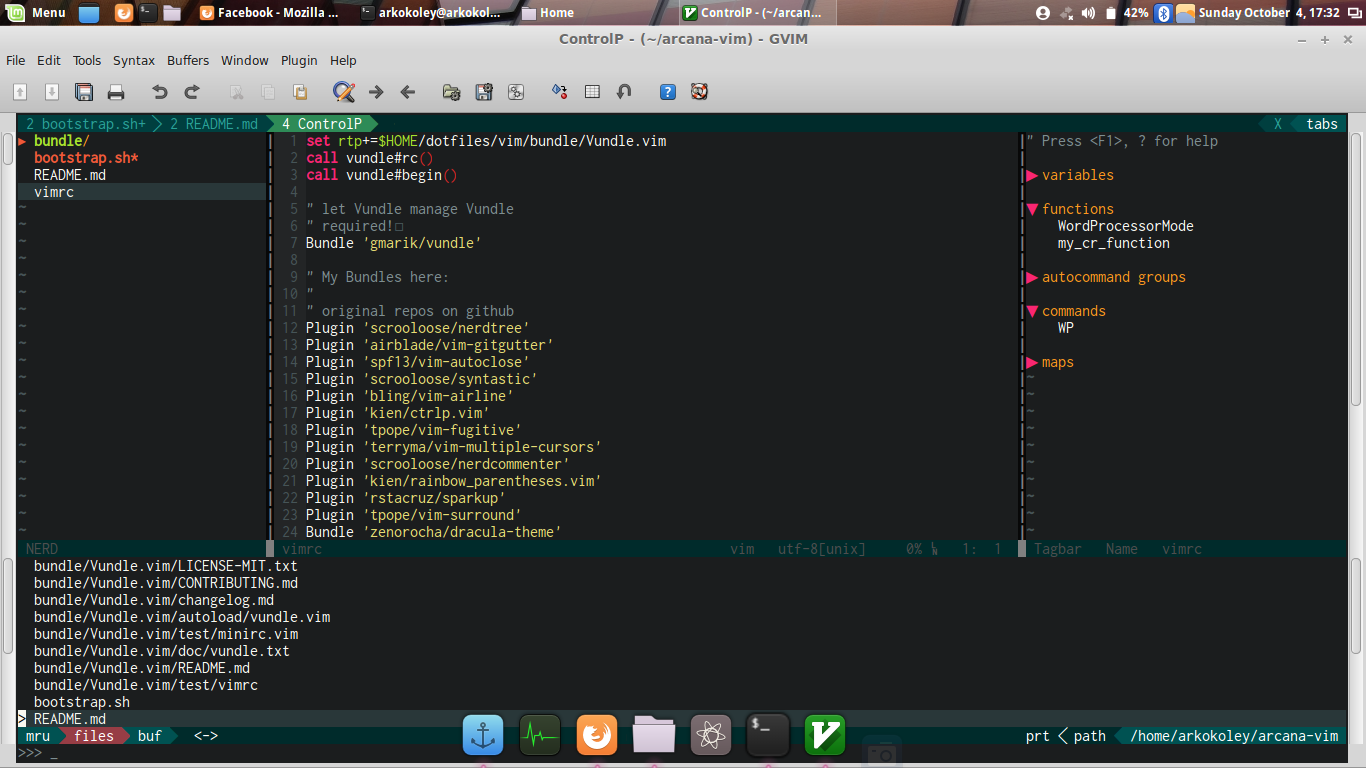Open the Help menu
Image resolution: width=1366 pixels, height=768 pixels.
[x=343, y=60]
